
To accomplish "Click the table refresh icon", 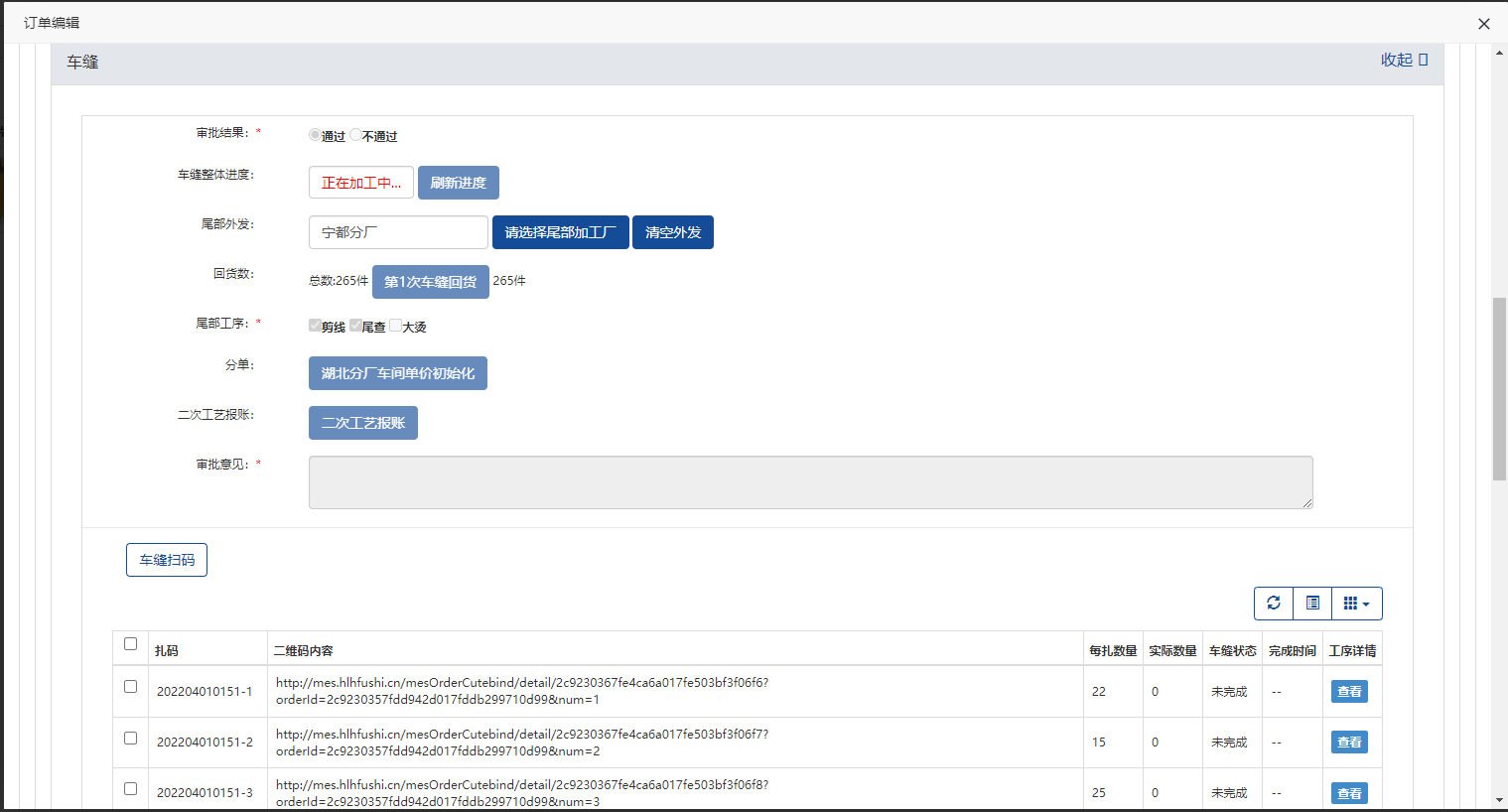I will pos(1274,604).
